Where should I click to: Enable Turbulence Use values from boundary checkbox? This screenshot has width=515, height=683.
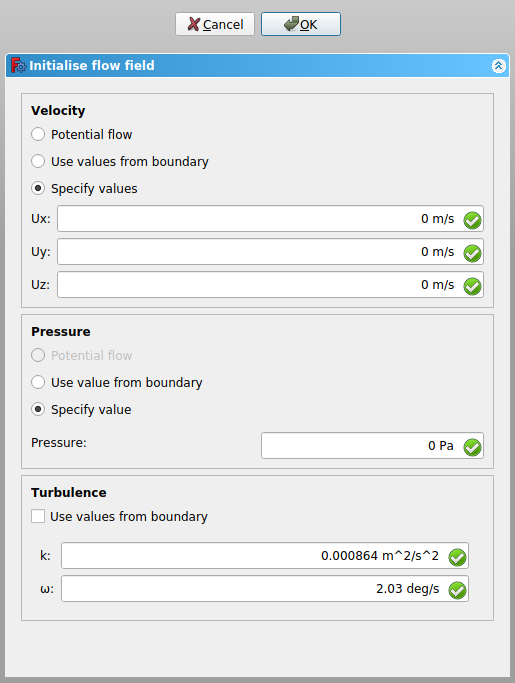[x=38, y=516]
